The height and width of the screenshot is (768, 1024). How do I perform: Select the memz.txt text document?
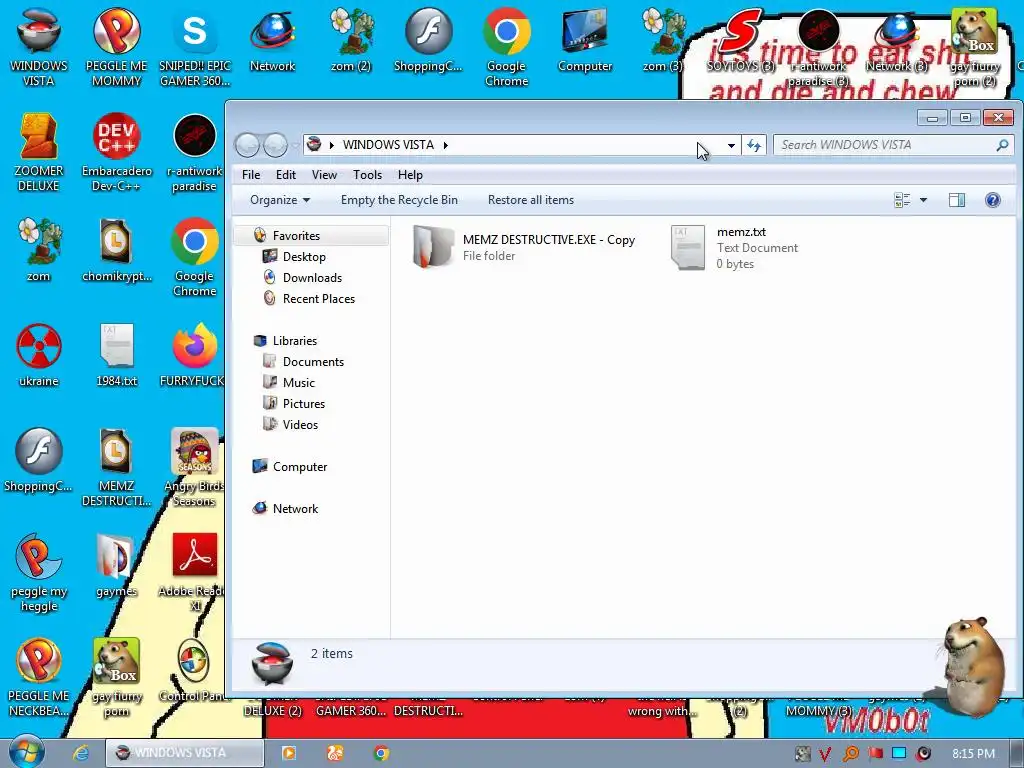pyautogui.click(x=735, y=248)
